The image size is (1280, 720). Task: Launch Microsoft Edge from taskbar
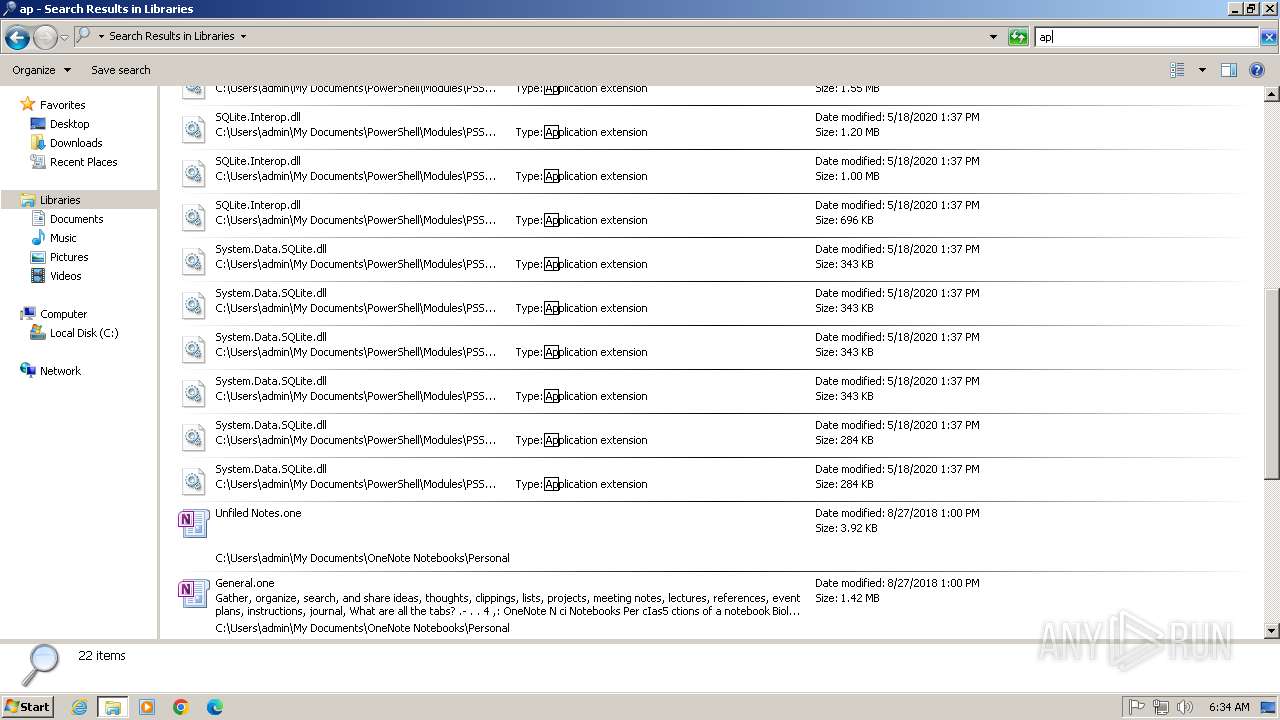point(215,707)
